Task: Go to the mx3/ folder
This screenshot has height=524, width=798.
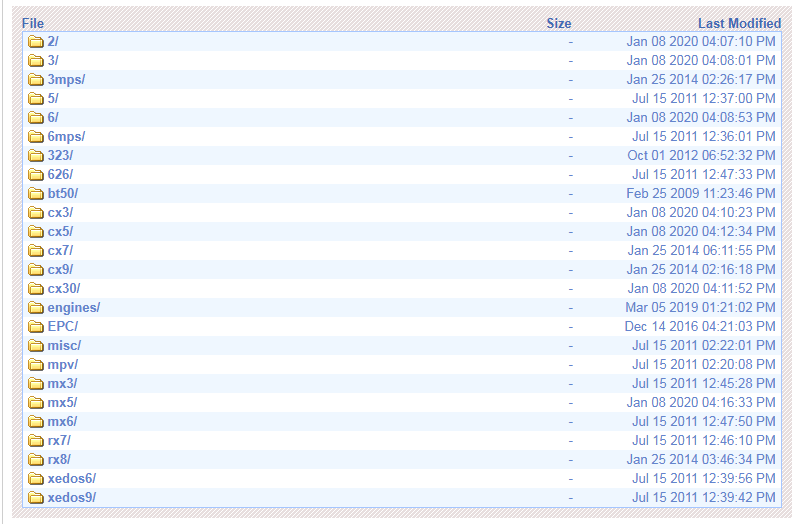Action: [62, 384]
